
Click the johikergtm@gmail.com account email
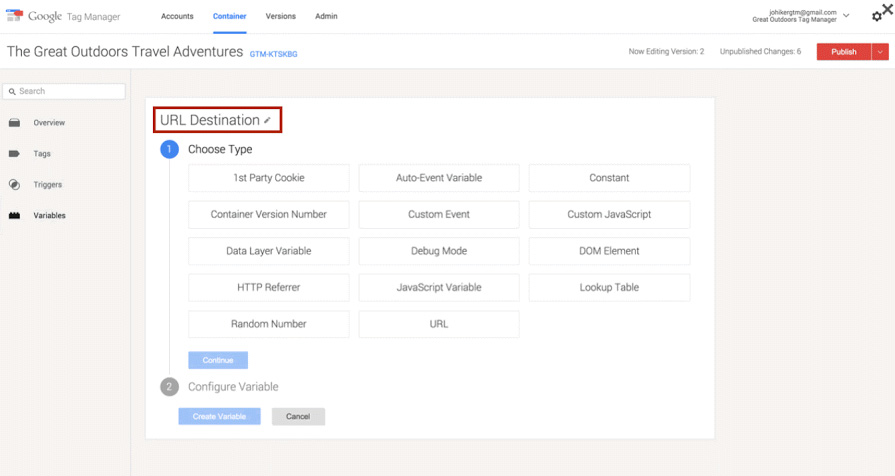point(803,12)
